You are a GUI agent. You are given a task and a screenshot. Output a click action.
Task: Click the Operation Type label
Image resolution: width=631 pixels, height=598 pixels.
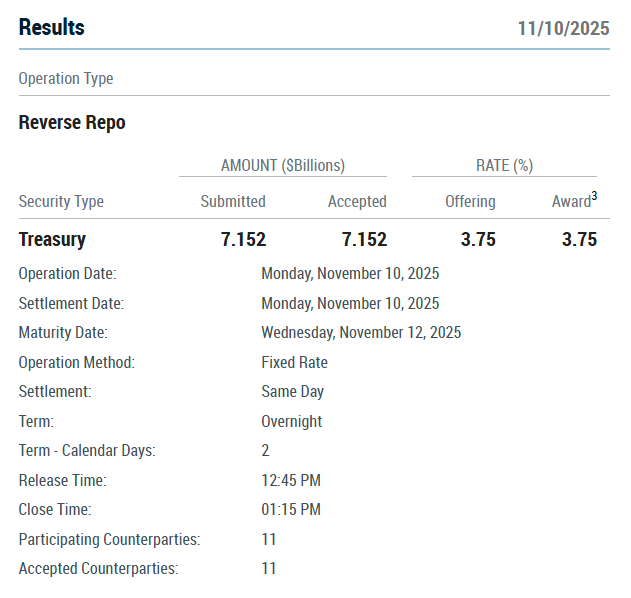[x=66, y=78]
